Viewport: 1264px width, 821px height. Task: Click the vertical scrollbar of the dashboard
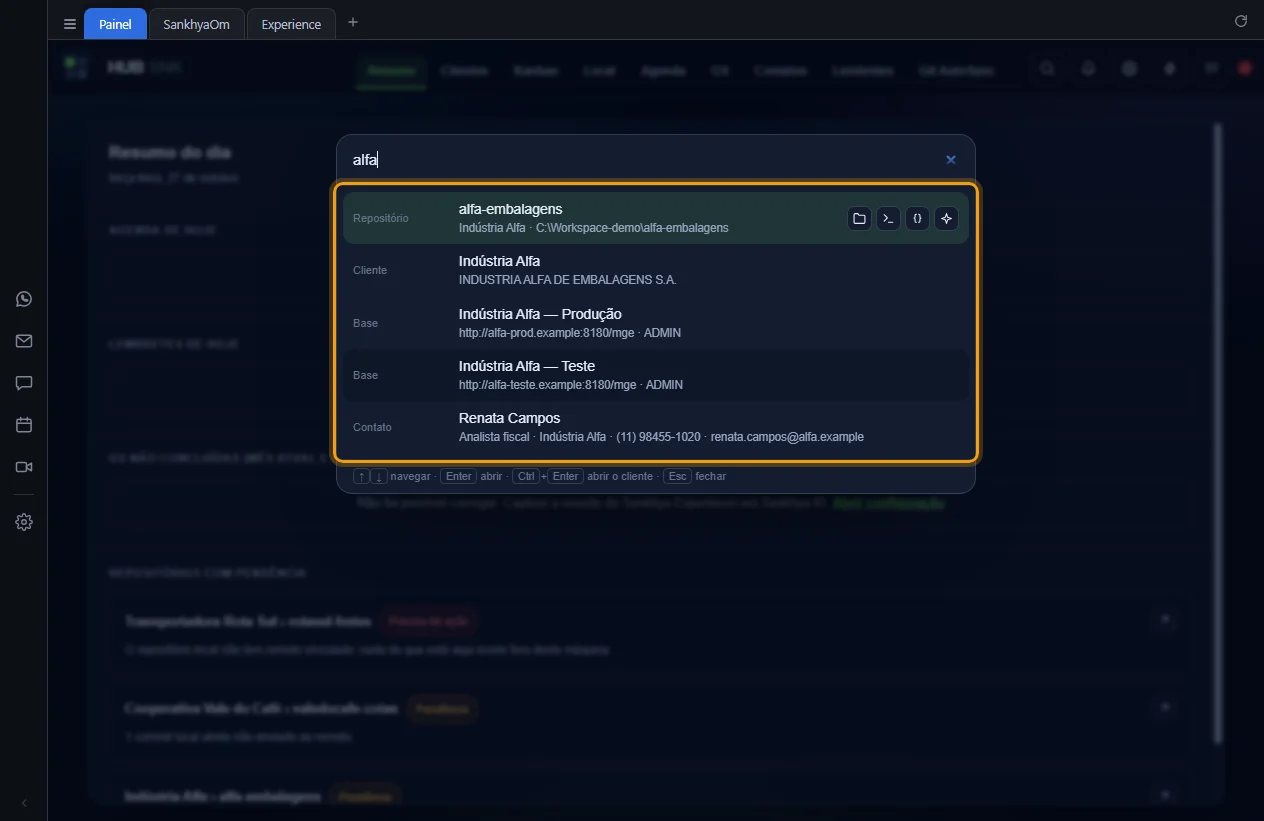[x=1217, y=433]
